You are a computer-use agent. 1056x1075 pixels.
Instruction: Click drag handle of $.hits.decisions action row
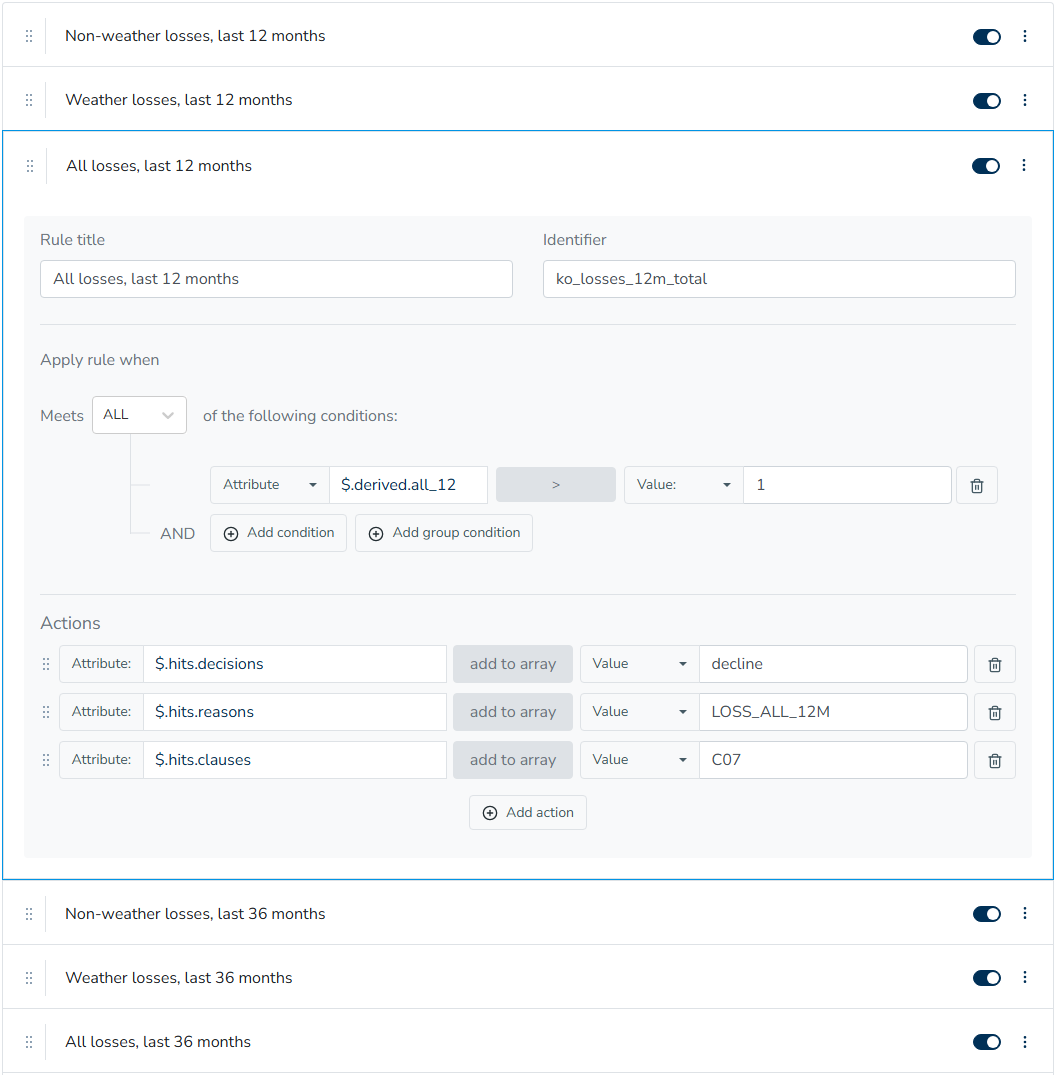pyautogui.click(x=46, y=664)
